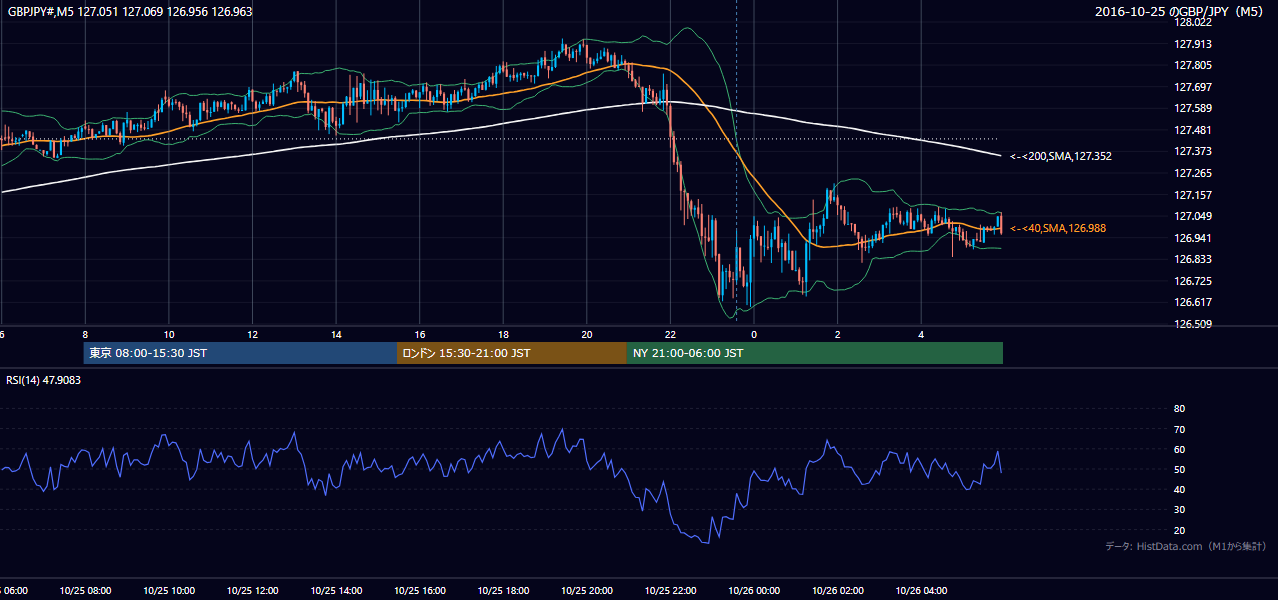This screenshot has width=1278, height=600.
Task: Click RSI axis level 50
Action: tap(1179, 469)
